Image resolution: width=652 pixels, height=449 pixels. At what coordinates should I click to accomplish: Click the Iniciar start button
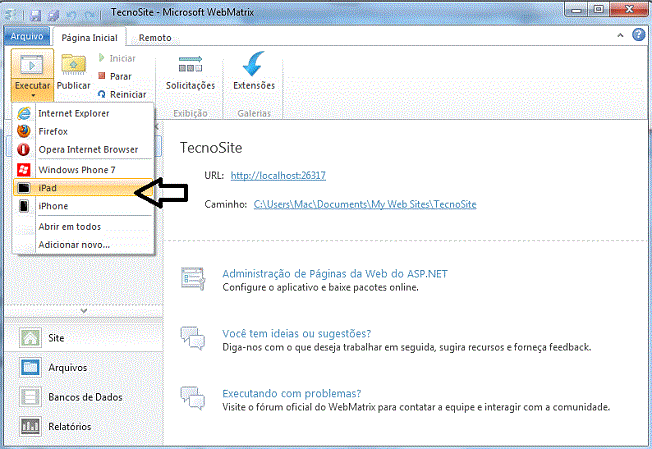[117, 58]
